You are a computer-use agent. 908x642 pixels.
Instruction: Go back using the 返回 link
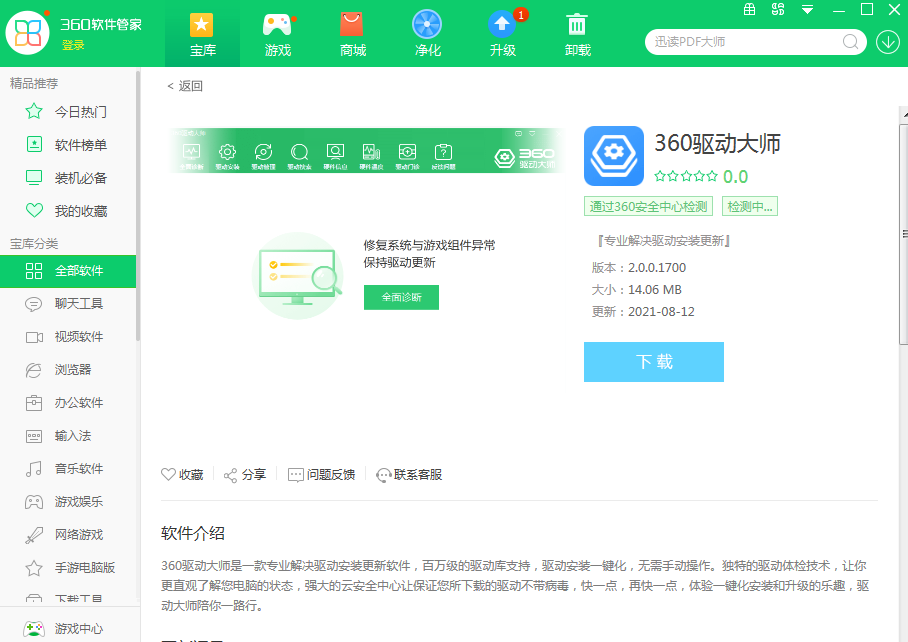click(185, 86)
